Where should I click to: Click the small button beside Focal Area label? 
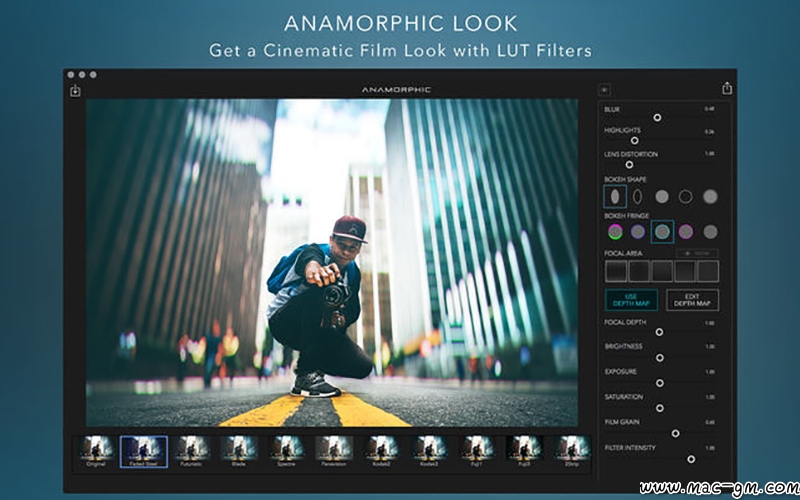point(697,253)
